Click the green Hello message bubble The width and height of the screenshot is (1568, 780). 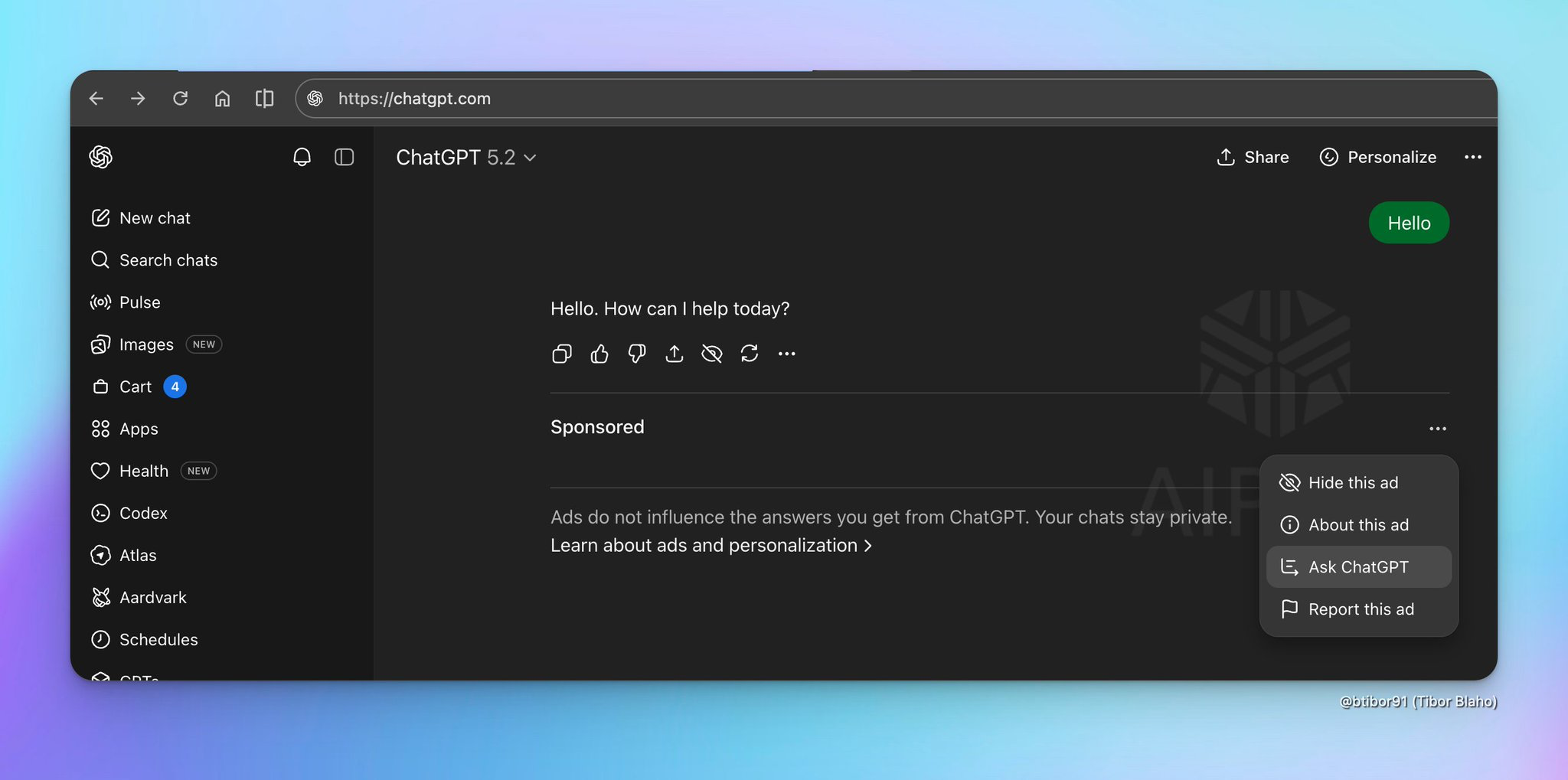pyautogui.click(x=1409, y=223)
